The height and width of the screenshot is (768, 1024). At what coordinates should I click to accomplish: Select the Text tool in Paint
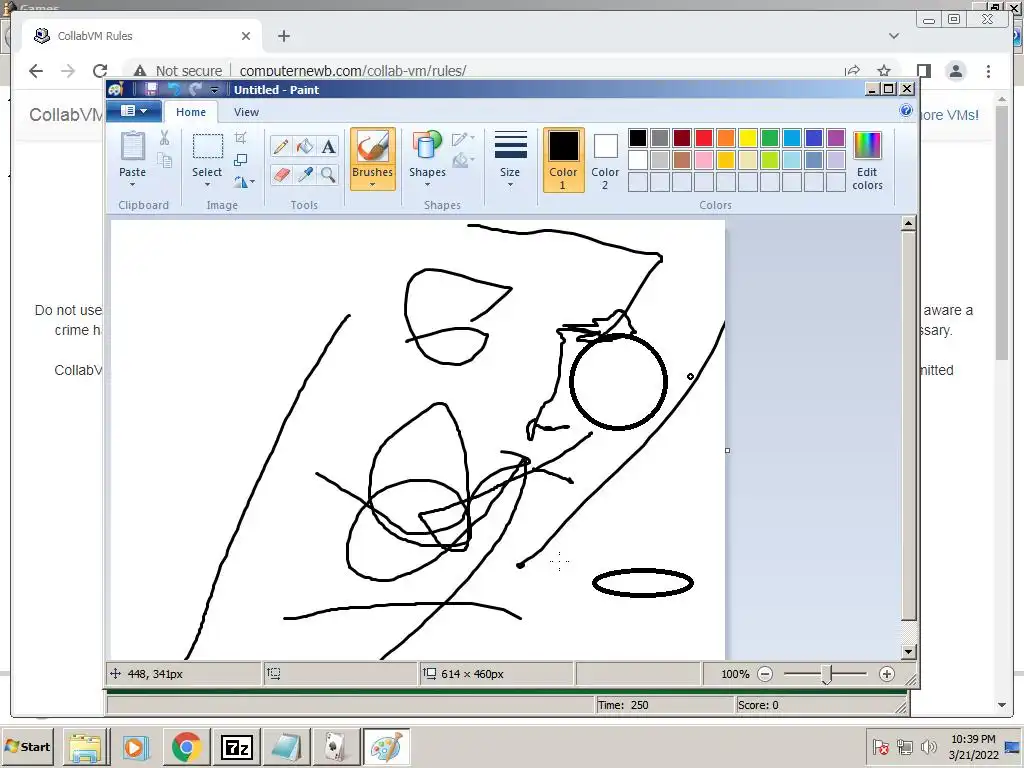tap(328, 146)
